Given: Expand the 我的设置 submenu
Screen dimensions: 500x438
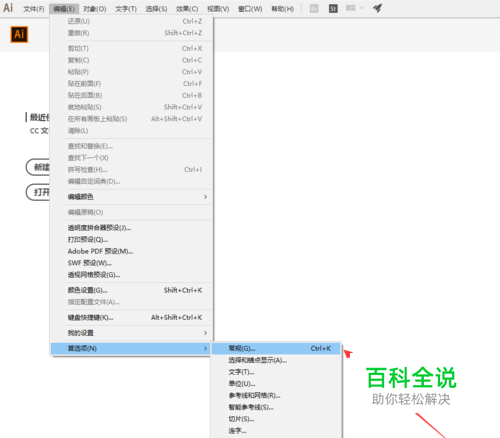Looking at the screenshot, I should pos(132,333).
